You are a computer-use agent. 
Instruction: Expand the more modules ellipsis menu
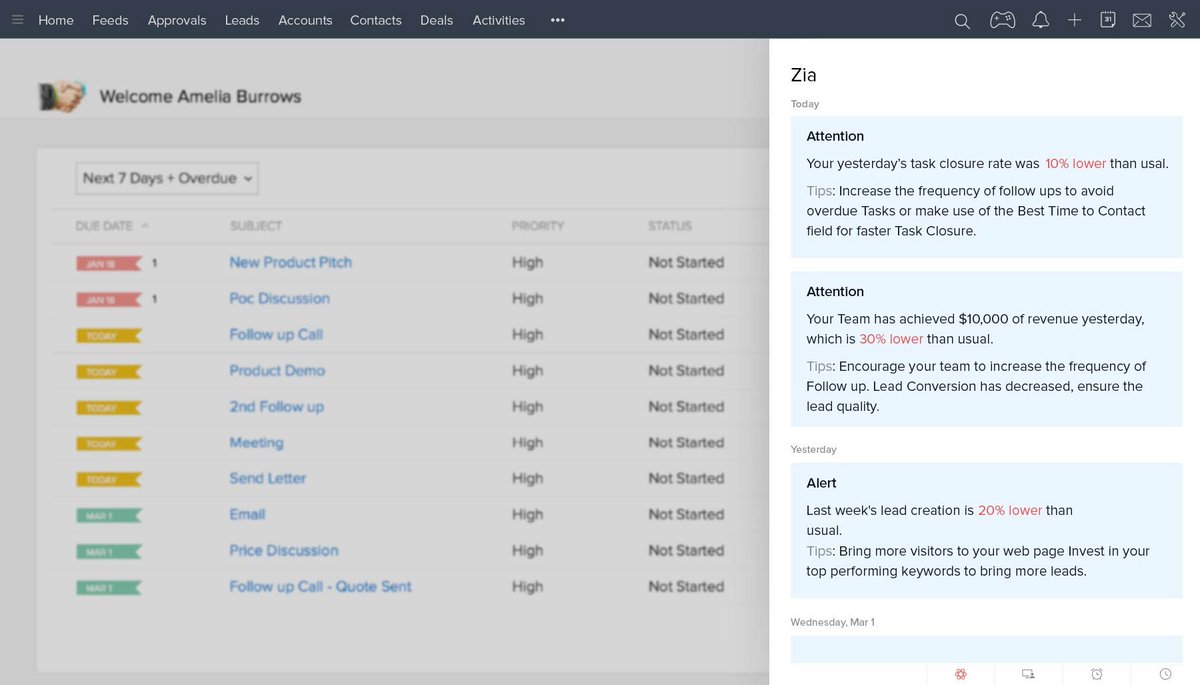pyautogui.click(x=557, y=20)
